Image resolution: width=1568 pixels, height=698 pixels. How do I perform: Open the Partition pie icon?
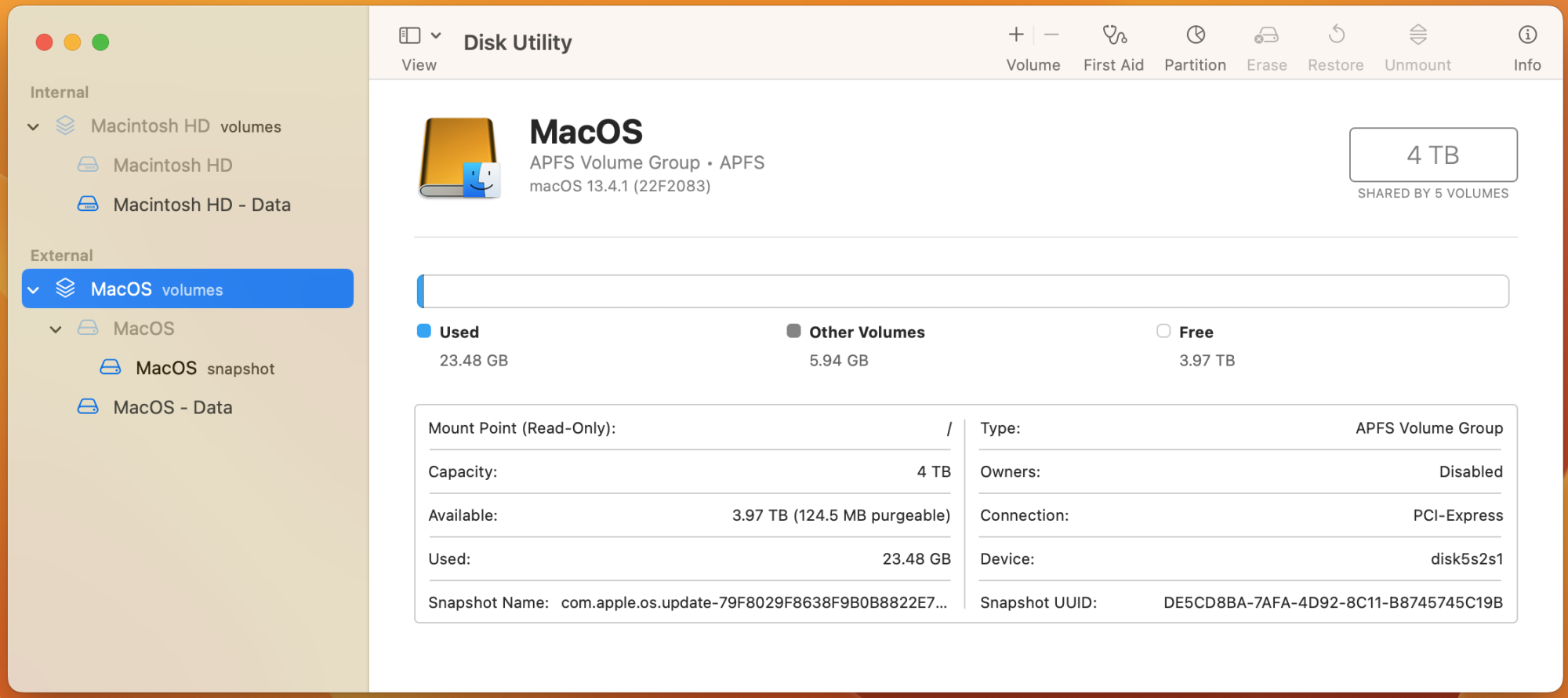coord(1196,35)
